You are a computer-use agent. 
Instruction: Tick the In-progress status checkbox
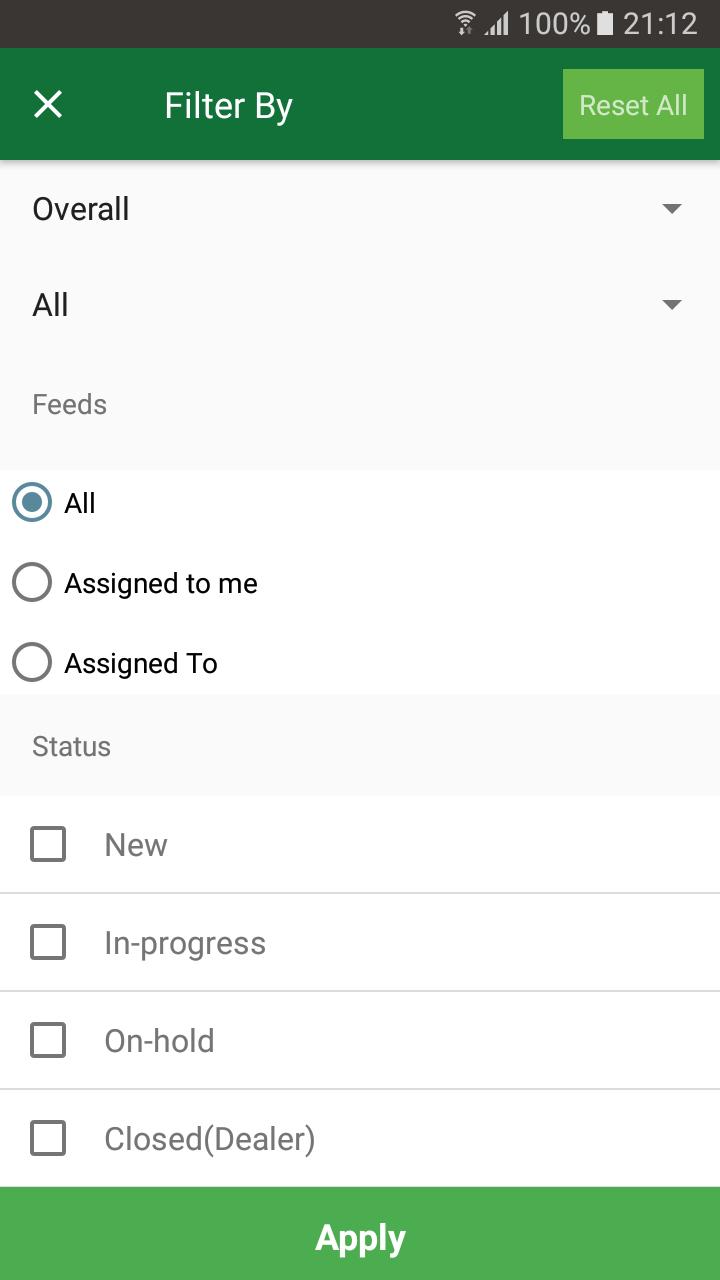[x=48, y=942]
